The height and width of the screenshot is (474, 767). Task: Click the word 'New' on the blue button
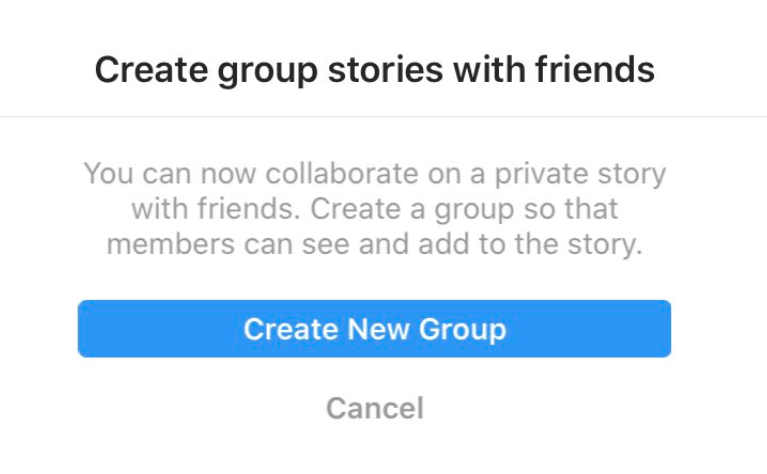[379, 329]
